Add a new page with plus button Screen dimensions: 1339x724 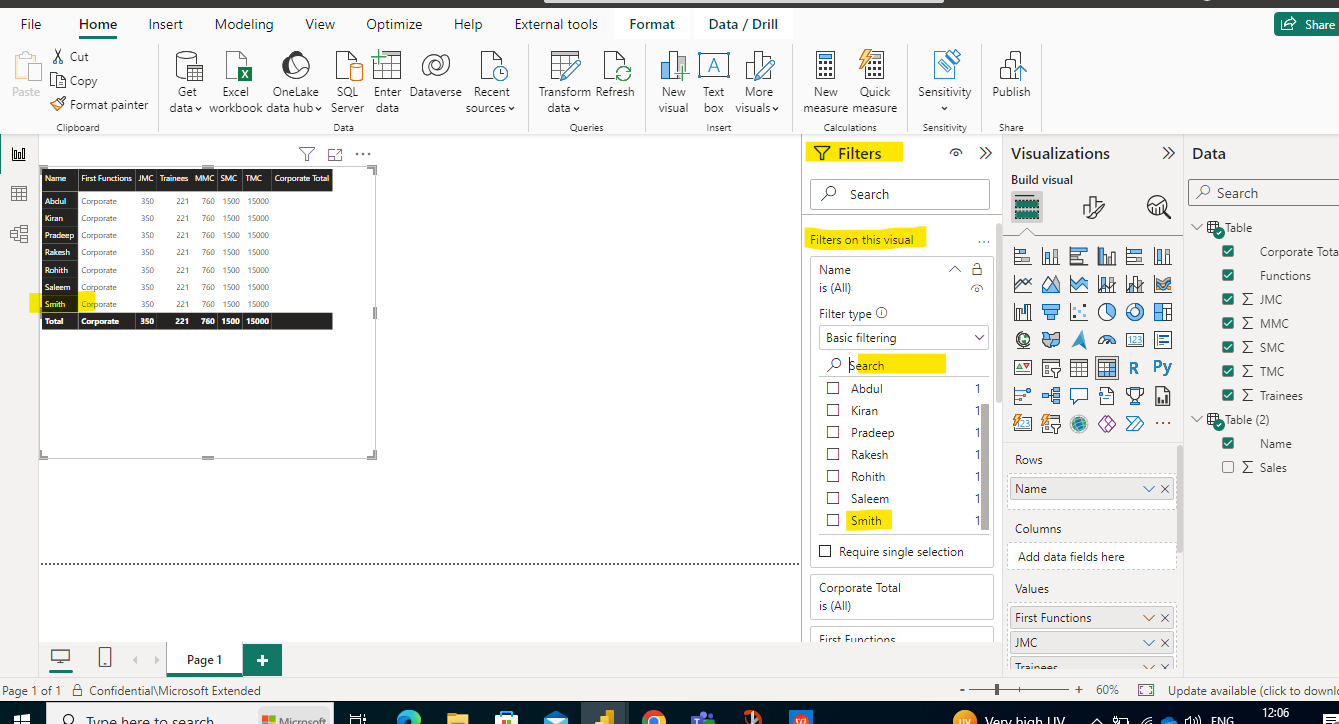pyautogui.click(x=262, y=660)
